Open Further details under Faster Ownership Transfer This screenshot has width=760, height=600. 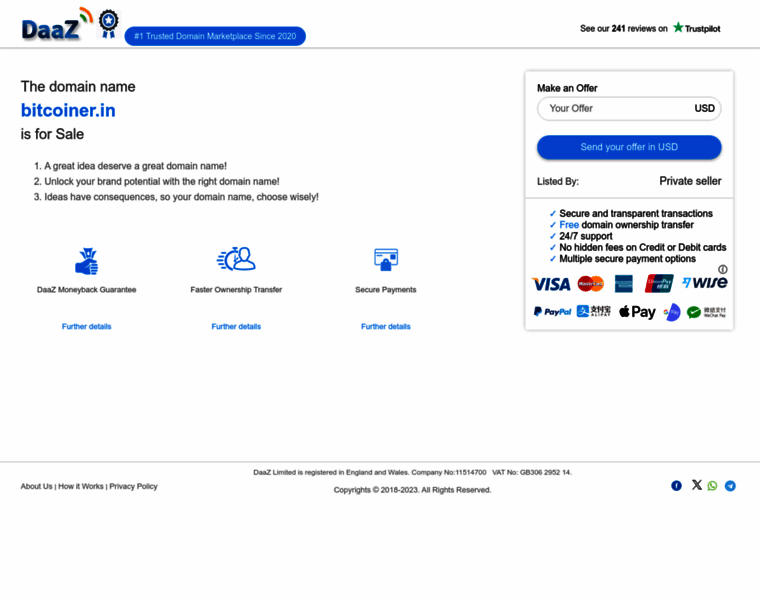pyautogui.click(x=236, y=327)
